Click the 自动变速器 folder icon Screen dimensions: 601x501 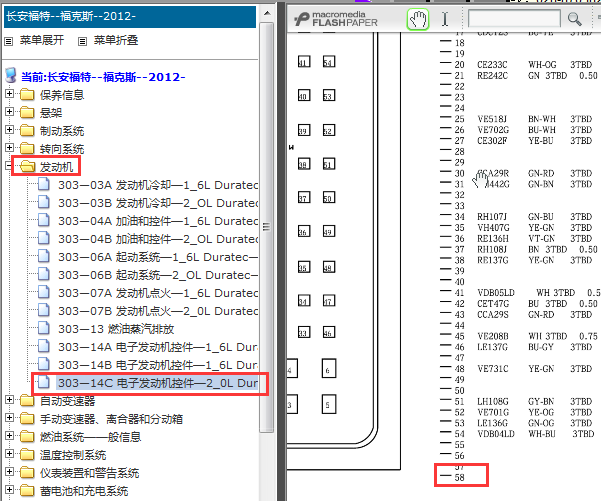pos(27,400)
